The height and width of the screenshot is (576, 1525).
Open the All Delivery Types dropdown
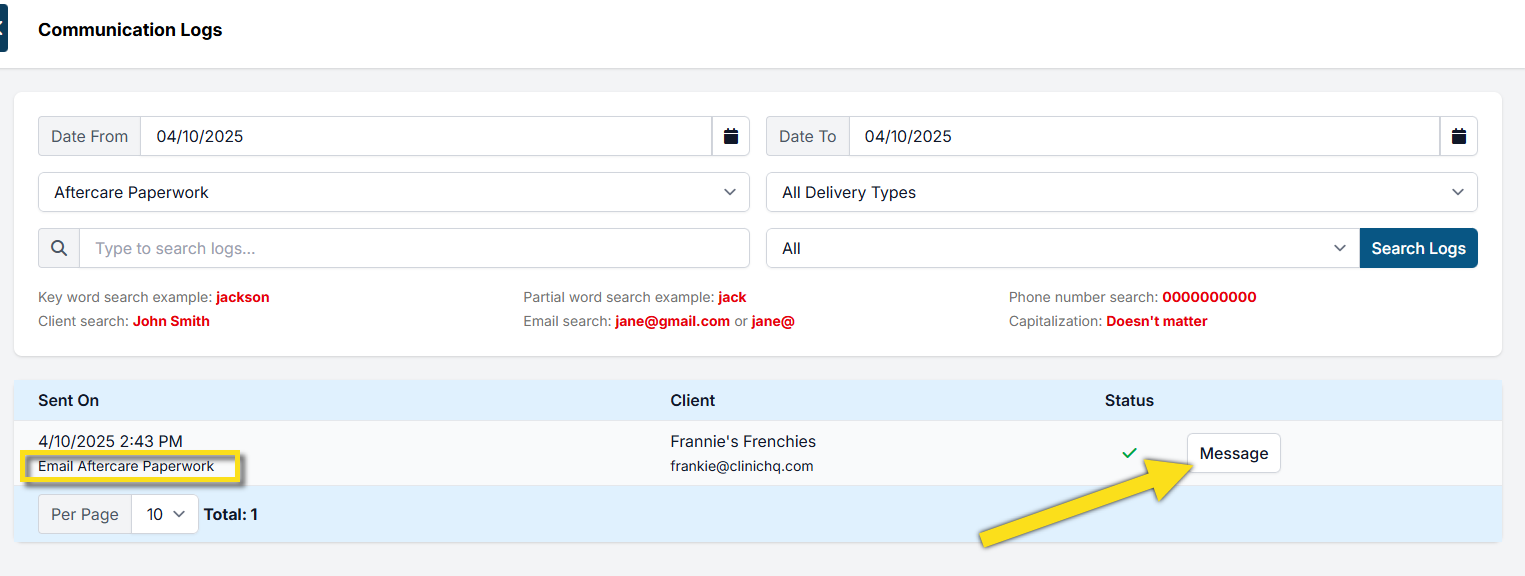[1121, 192]
